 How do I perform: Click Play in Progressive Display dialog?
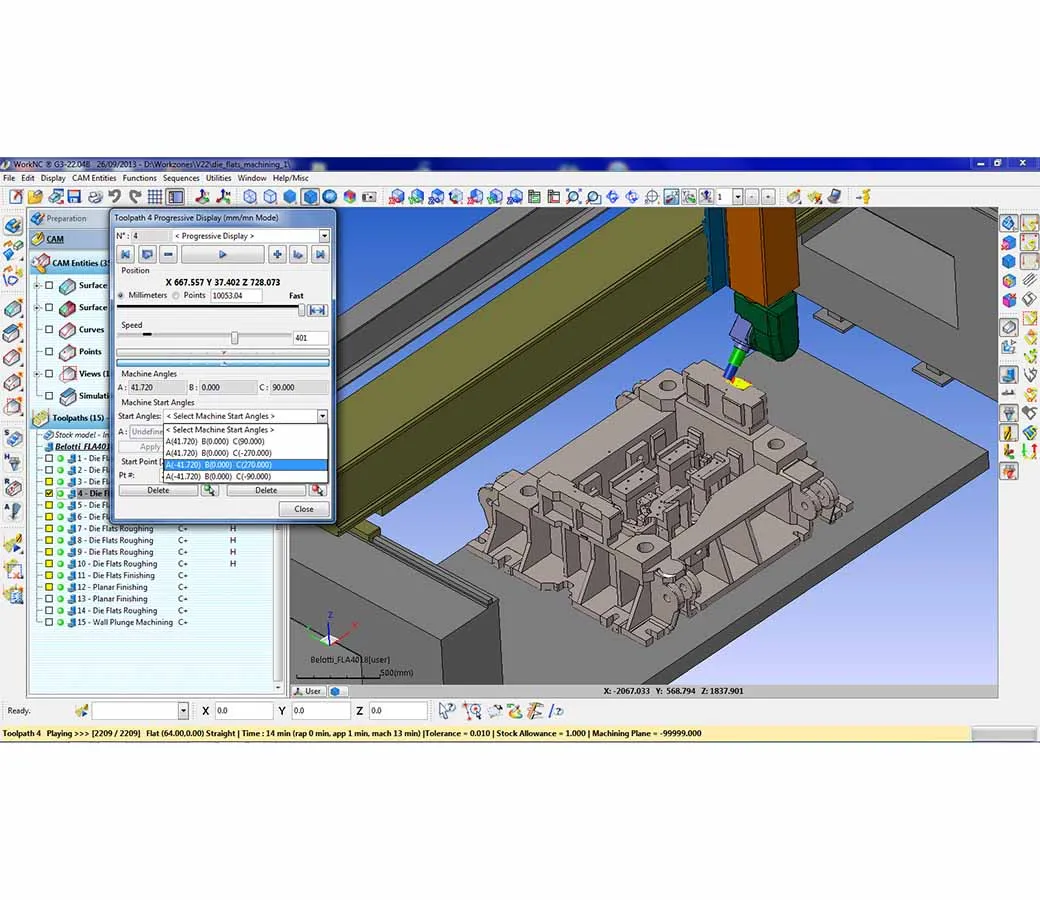click(222, 255)
